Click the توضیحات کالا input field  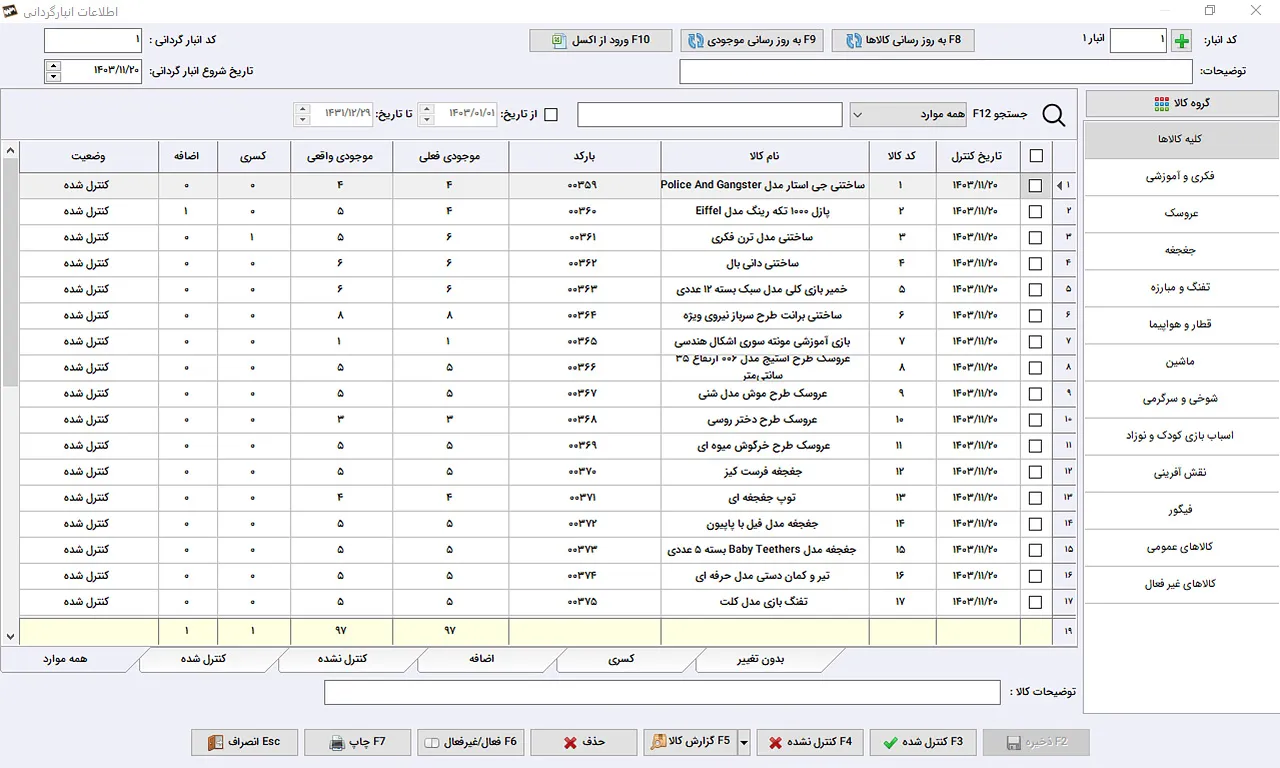pos(662,692)
